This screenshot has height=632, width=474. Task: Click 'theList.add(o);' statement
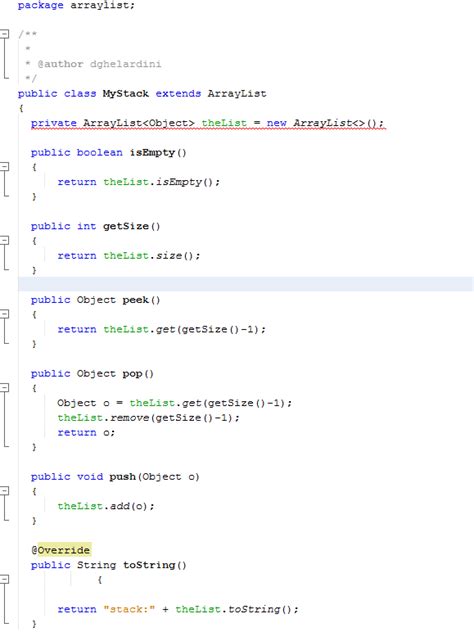(x=106, y=506)
